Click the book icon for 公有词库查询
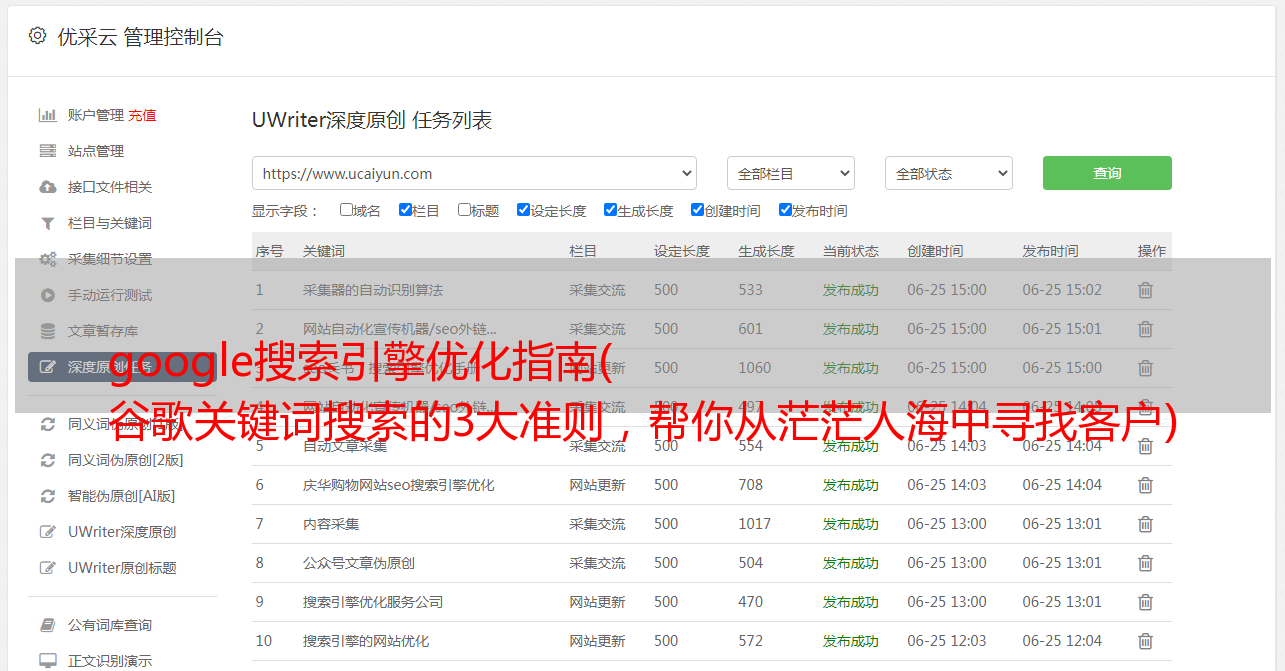This screenshot has width=1285, height=671. point(47,625)
